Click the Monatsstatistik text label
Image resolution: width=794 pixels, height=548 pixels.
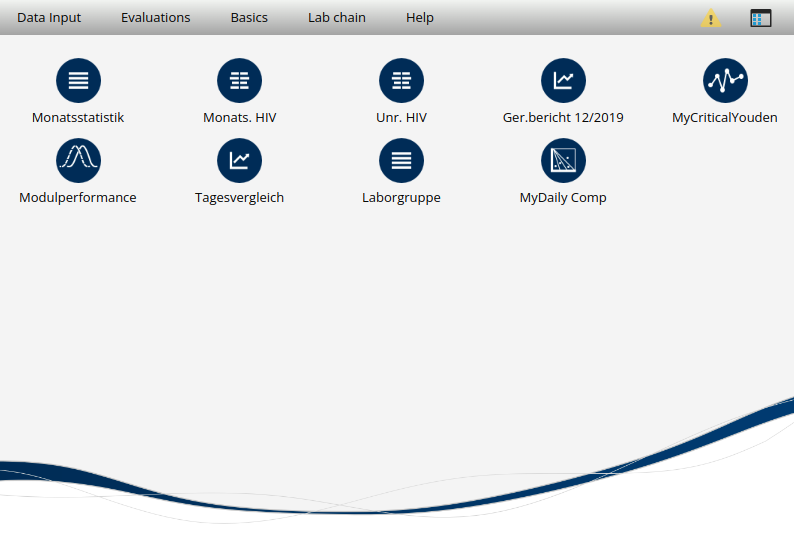78,118
